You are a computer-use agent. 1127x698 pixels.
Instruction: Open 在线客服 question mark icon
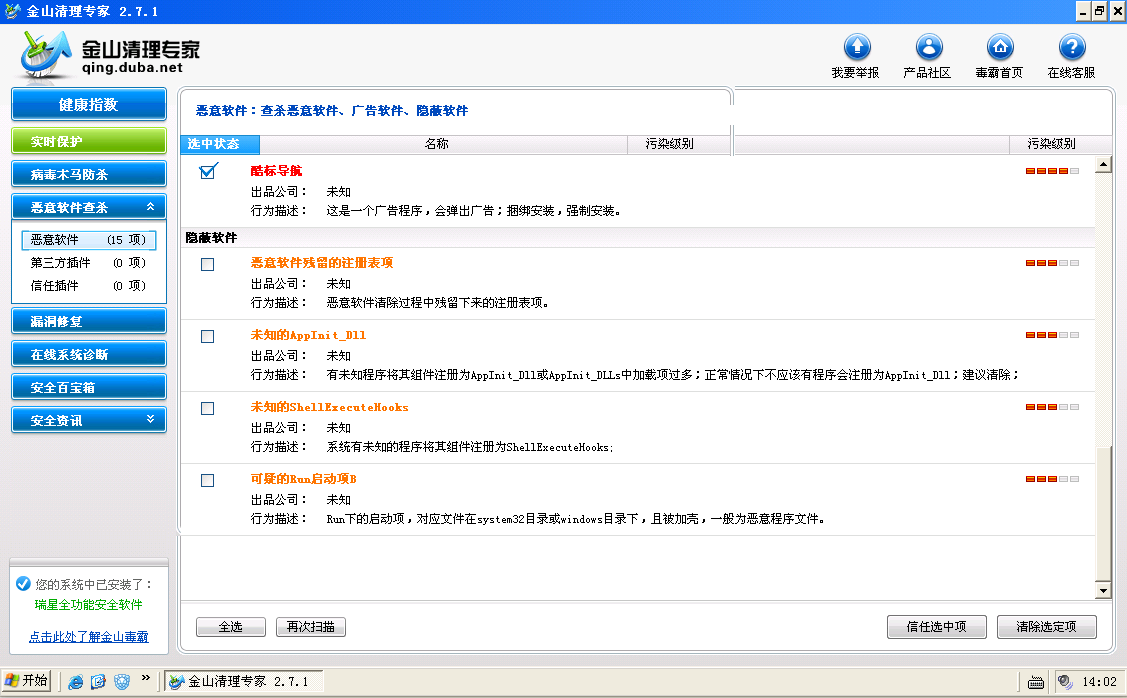point(1072,48)
